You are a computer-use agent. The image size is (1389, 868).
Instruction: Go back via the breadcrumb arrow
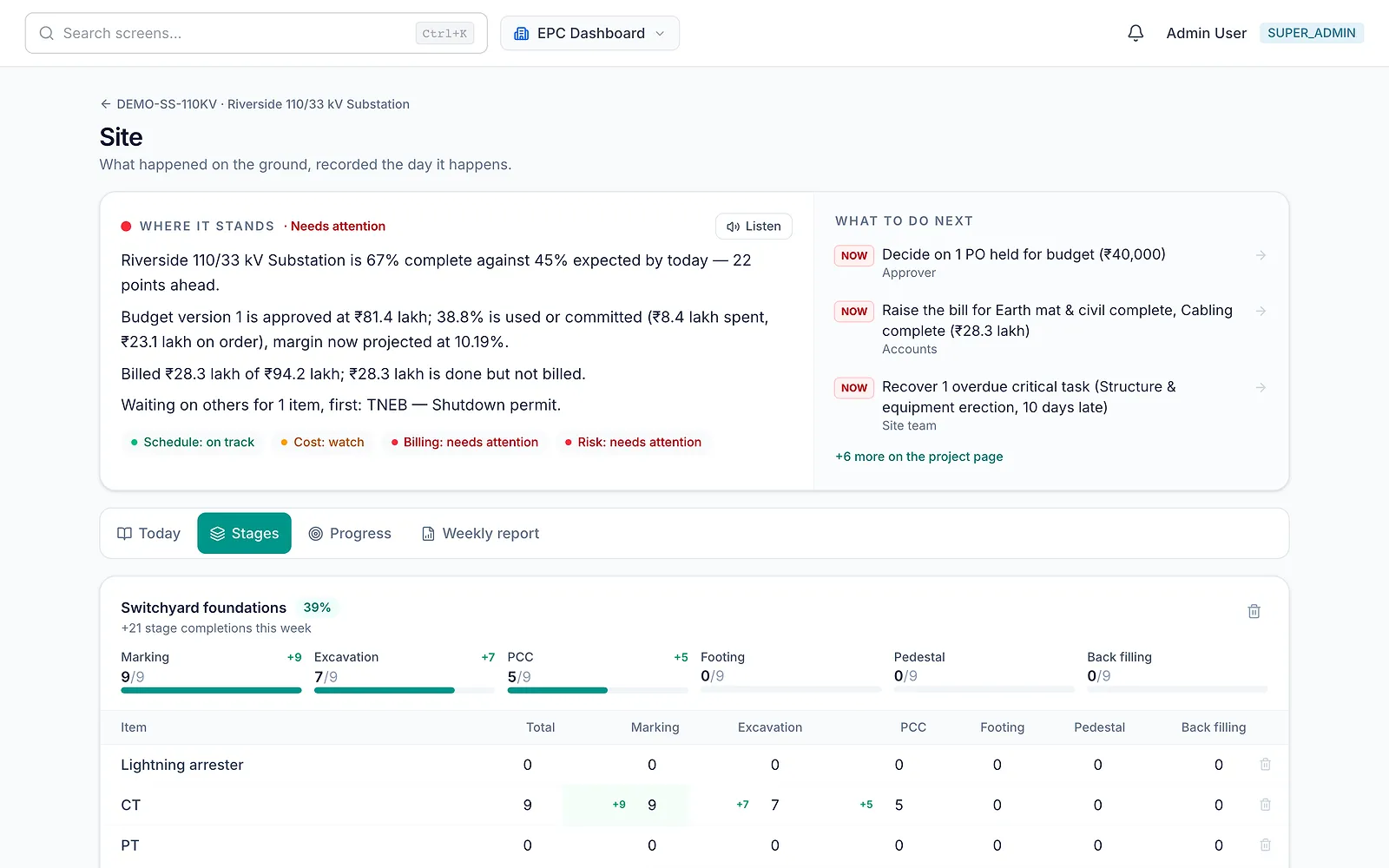(106, 104)
